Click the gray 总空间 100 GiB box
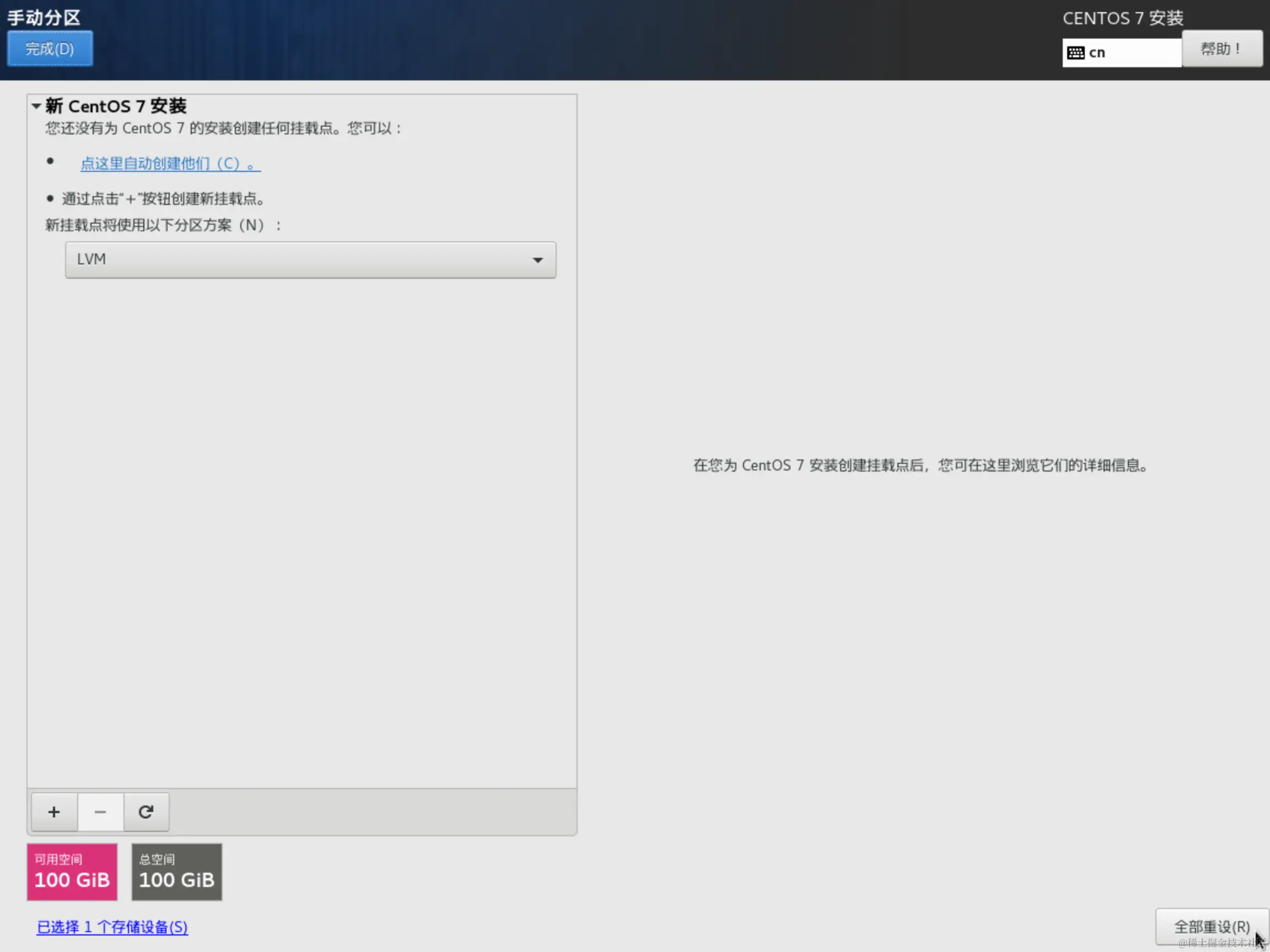 176,871
